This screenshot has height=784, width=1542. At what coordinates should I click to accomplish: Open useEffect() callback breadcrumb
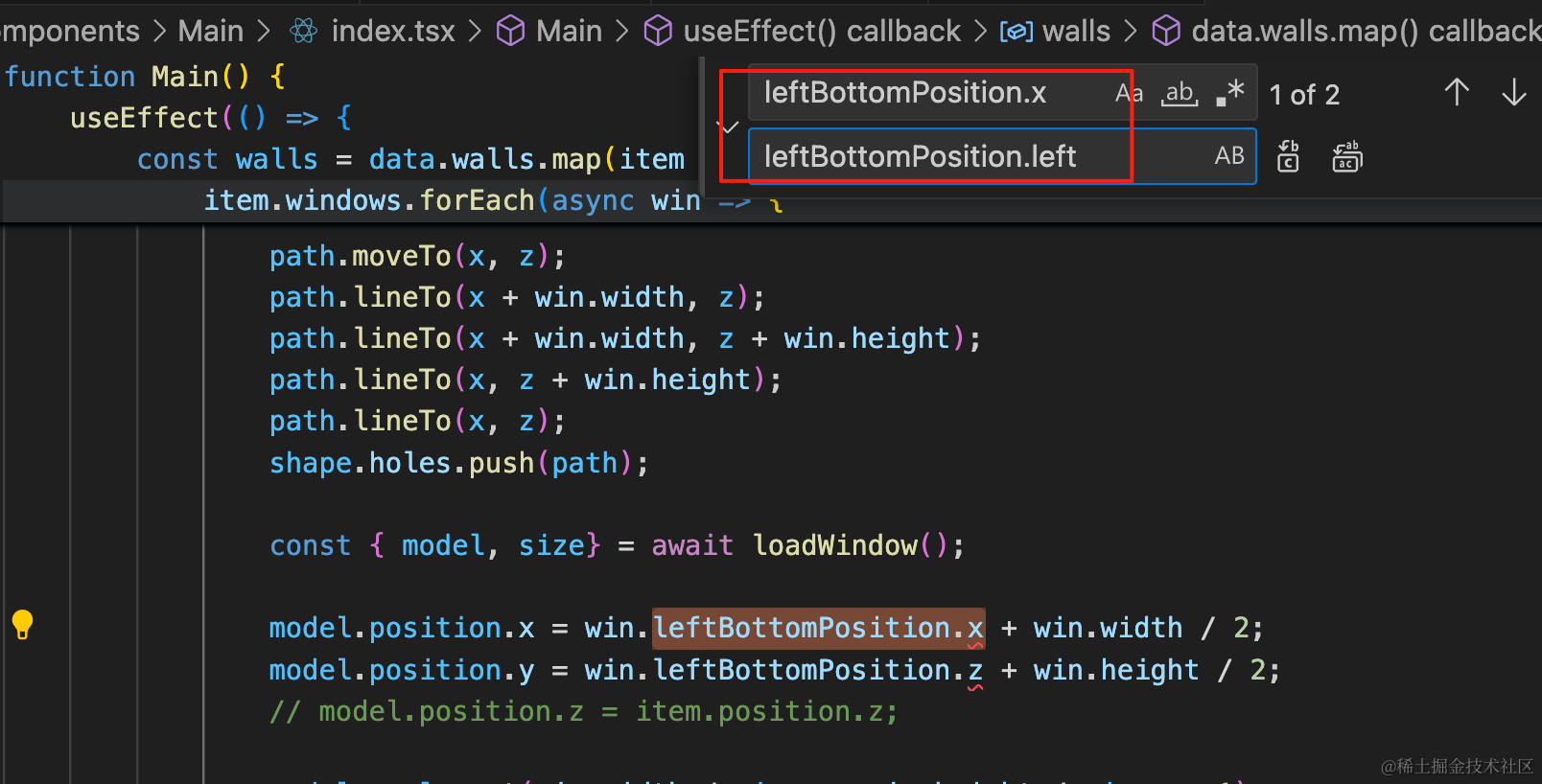pyautogui.click(x=822, y=32)
